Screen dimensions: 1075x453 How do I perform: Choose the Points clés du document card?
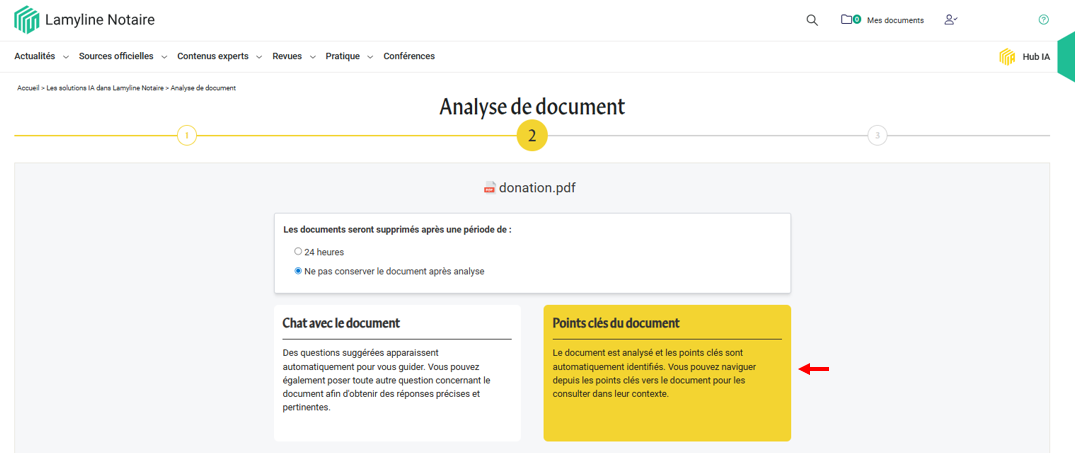pos(667,373)
